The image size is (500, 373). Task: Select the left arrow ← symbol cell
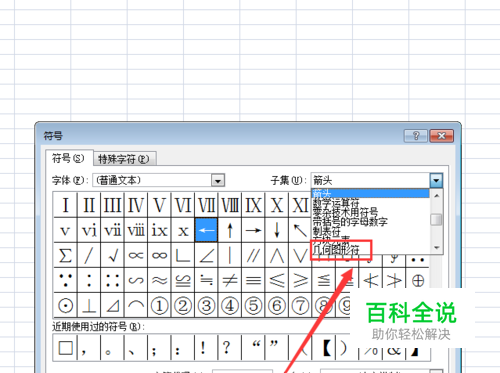tap(206, 230)
